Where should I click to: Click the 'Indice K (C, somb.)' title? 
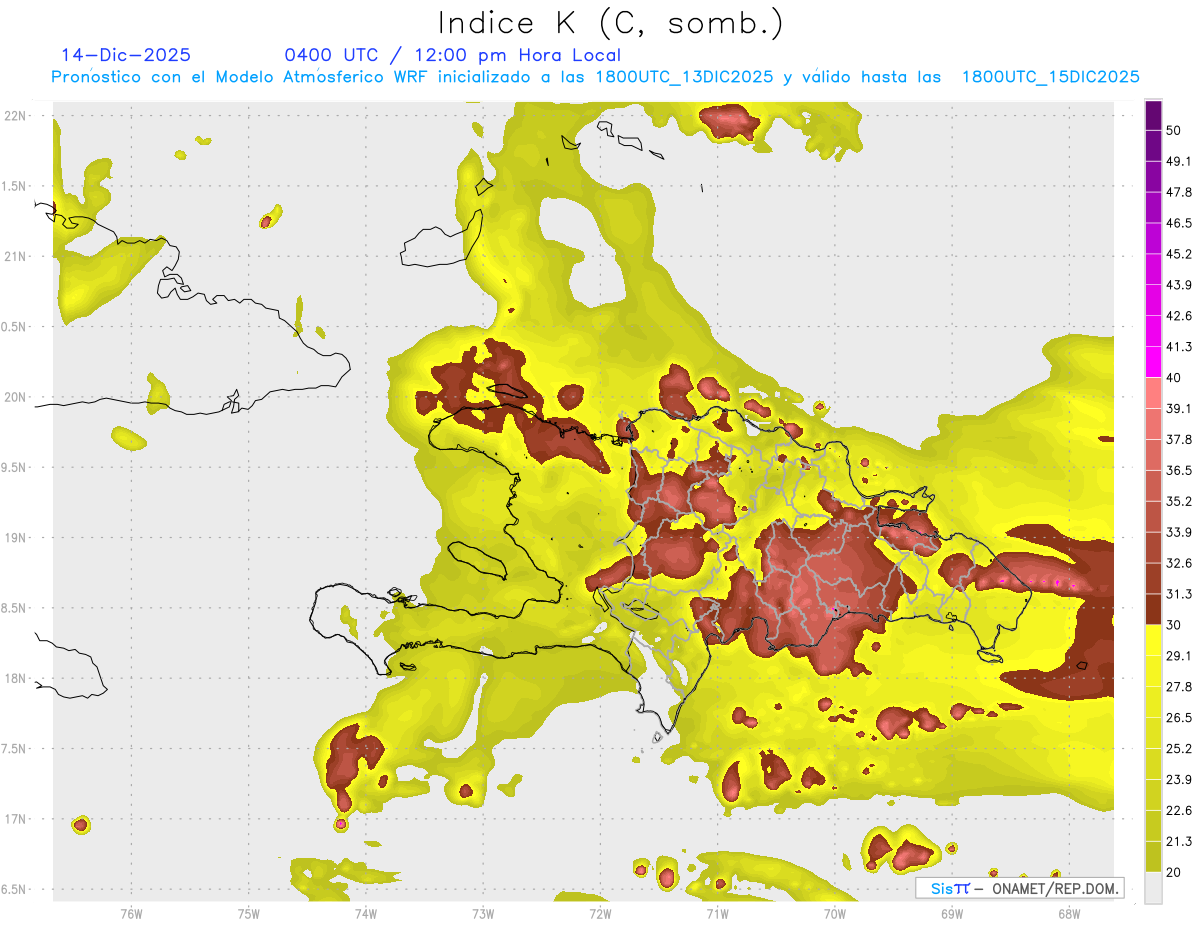click(610, 23)
